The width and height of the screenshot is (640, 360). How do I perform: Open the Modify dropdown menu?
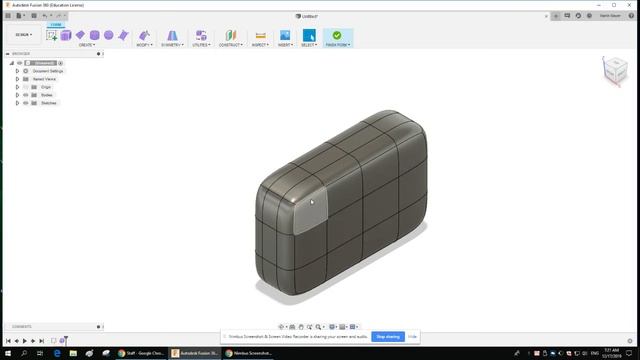[144, 45]
